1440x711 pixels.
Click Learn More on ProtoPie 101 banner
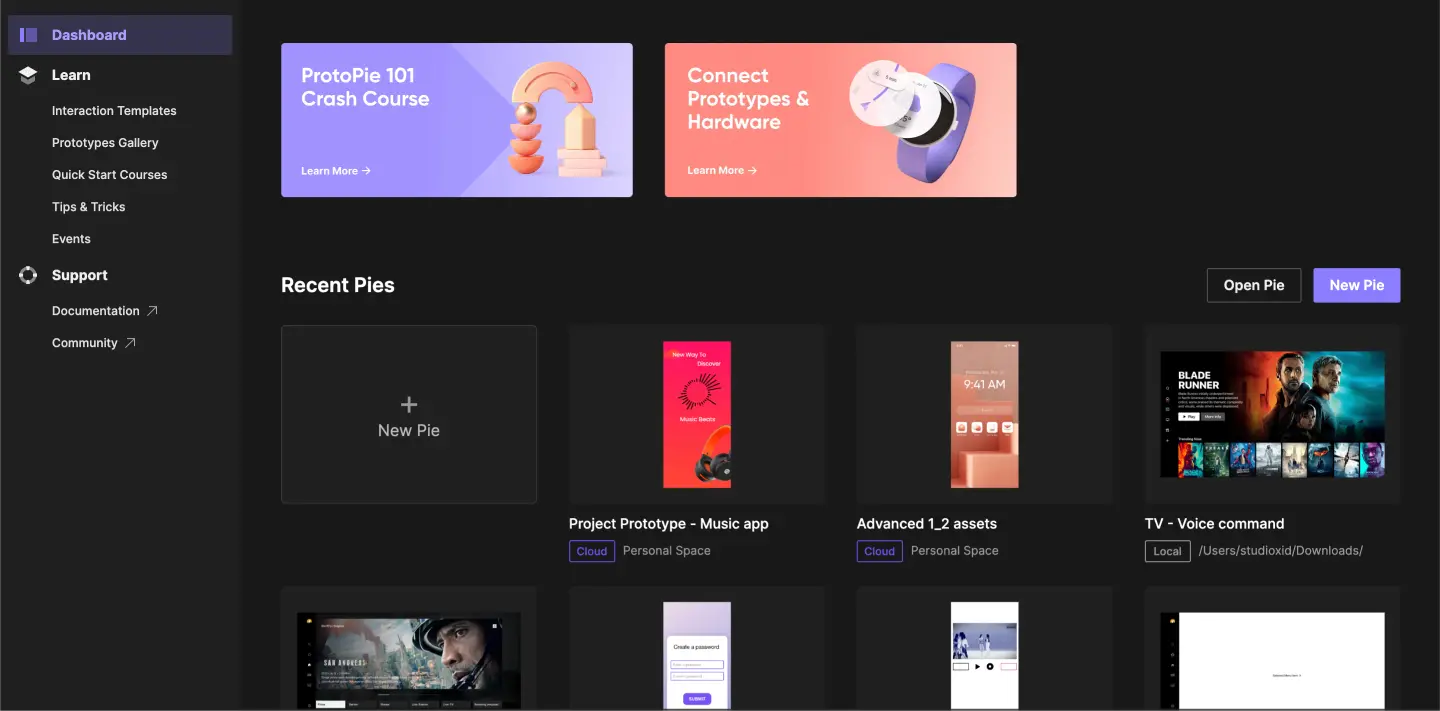pyautogui.click(x=335, y=171)
